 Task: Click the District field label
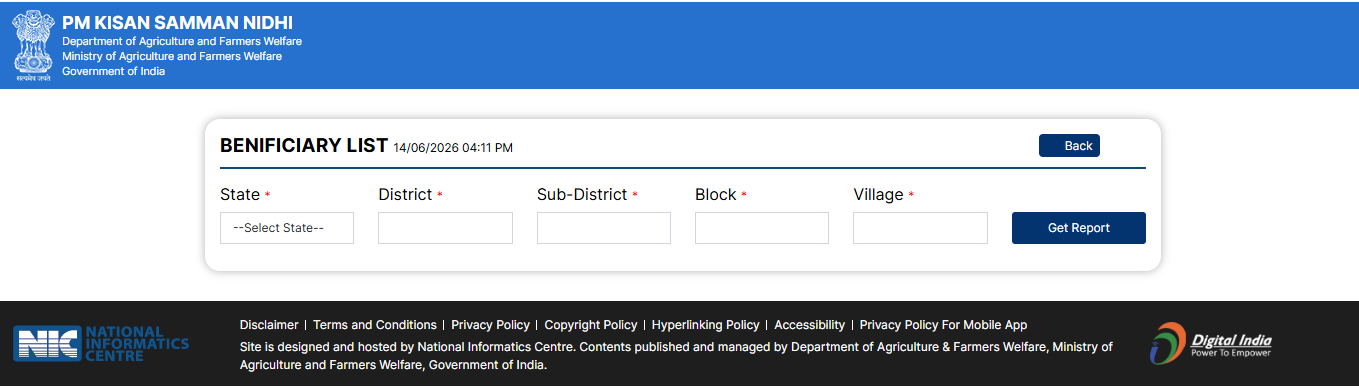(405, 195)
